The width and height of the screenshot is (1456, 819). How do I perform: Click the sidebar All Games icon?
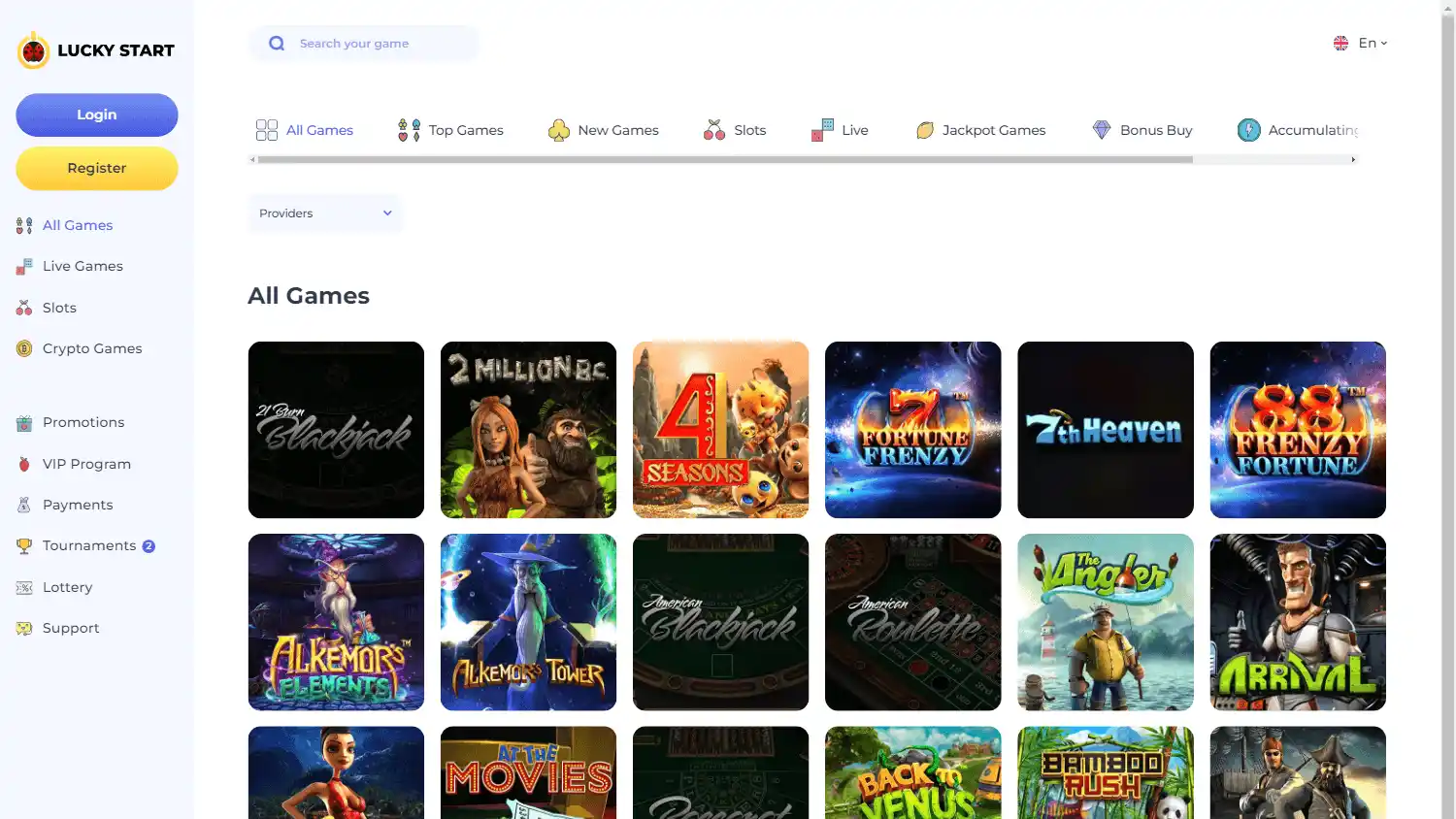point(24,225)
